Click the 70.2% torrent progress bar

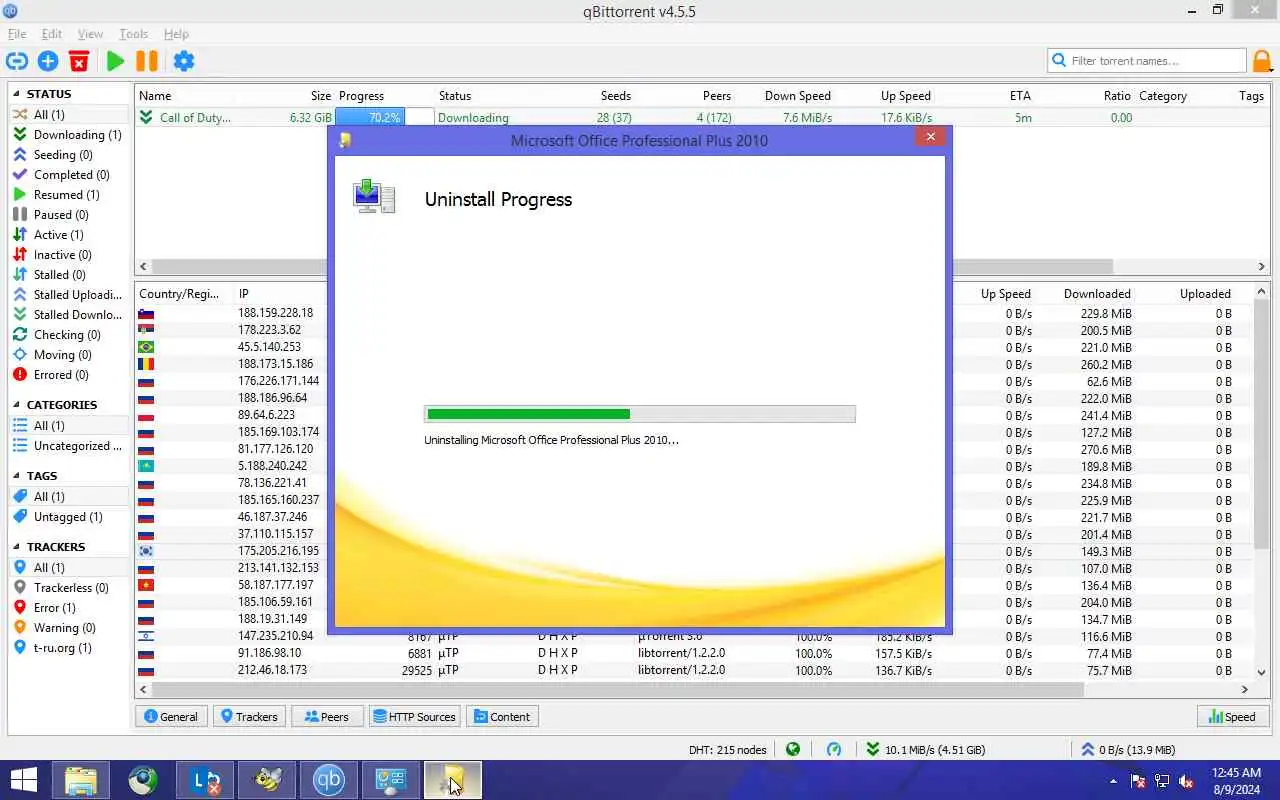[385, 118]
